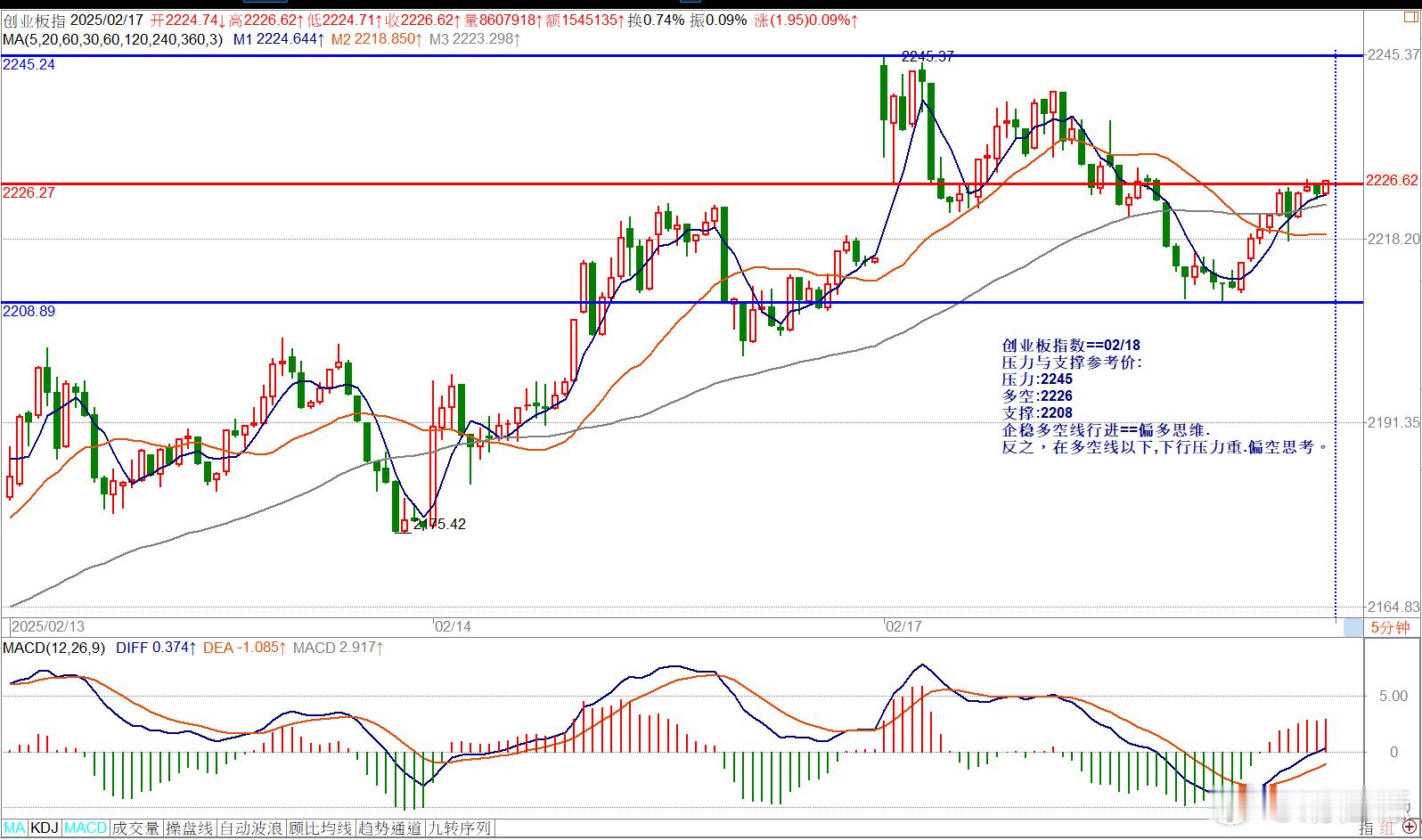Select the 顾比均线 indicator tab
This screenshot has width=1422, height=840.
point(321,828)
